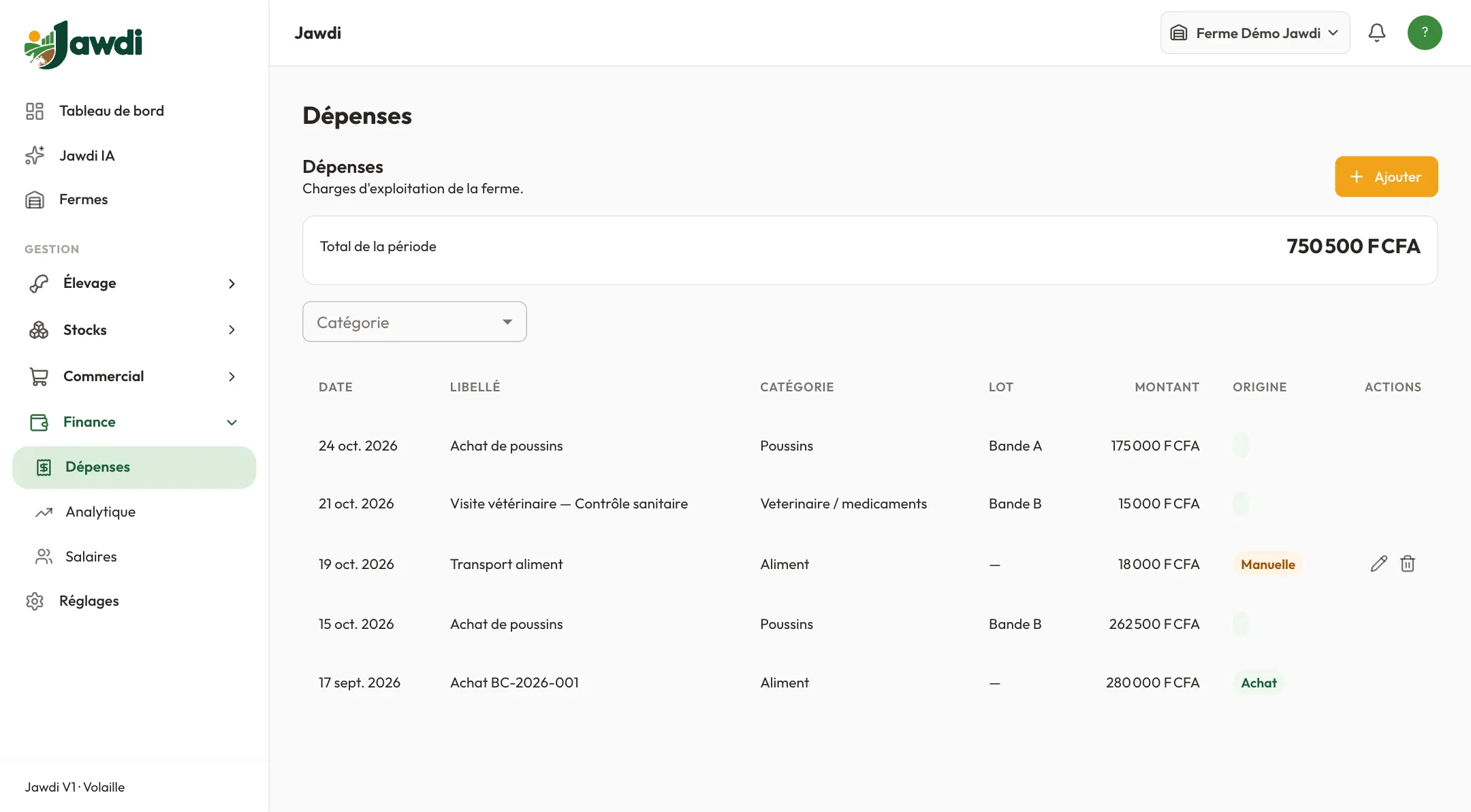Open the Catégorie filter dropdown
Image resolution: width=1471 pixels, height=812 pixels.
415,322
